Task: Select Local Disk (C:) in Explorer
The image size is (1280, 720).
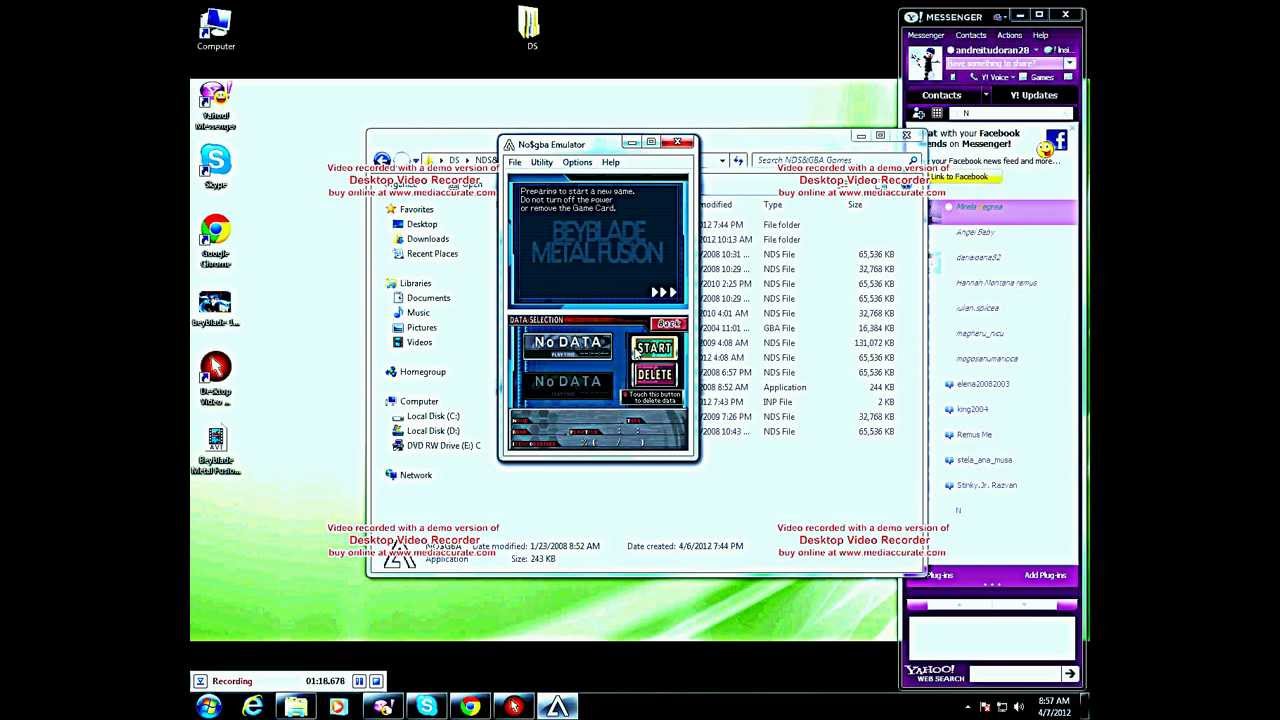Action: 433,416
